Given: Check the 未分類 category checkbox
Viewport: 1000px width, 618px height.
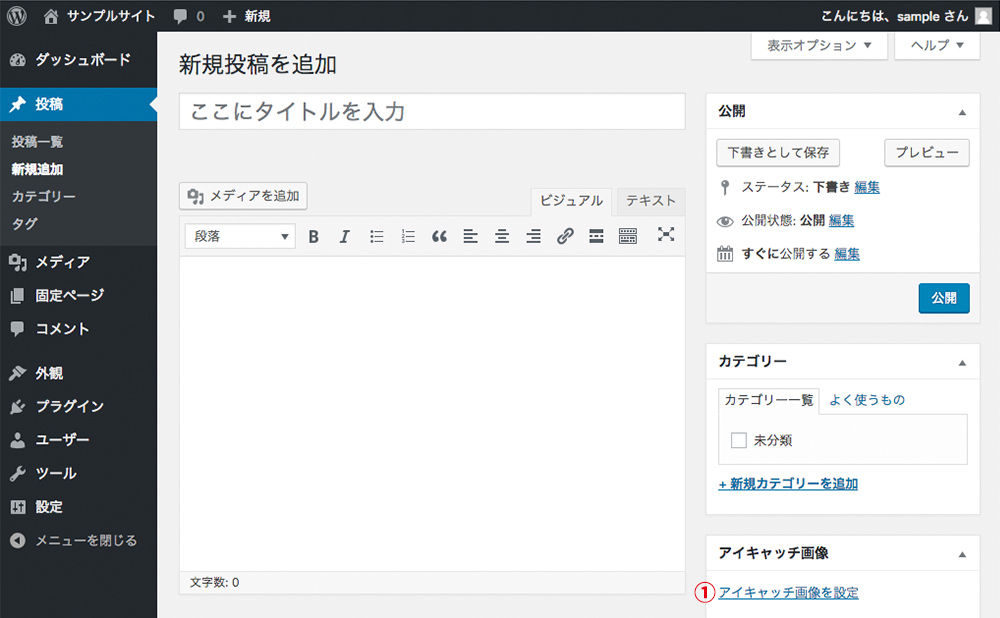Looking at the screenshot, I should coord(739,440).
